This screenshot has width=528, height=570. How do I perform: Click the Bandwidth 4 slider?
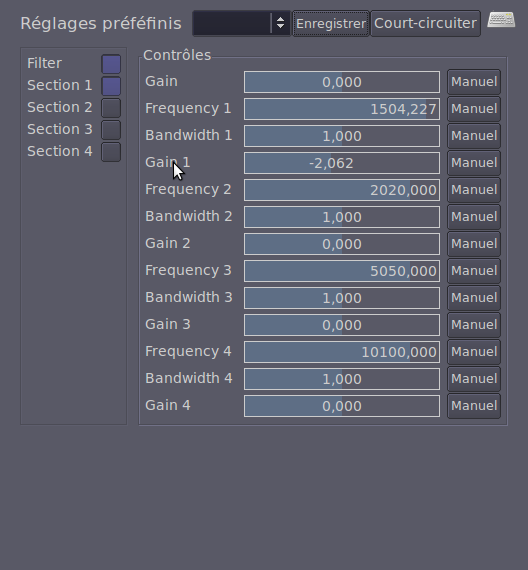[x=342, y=379]
